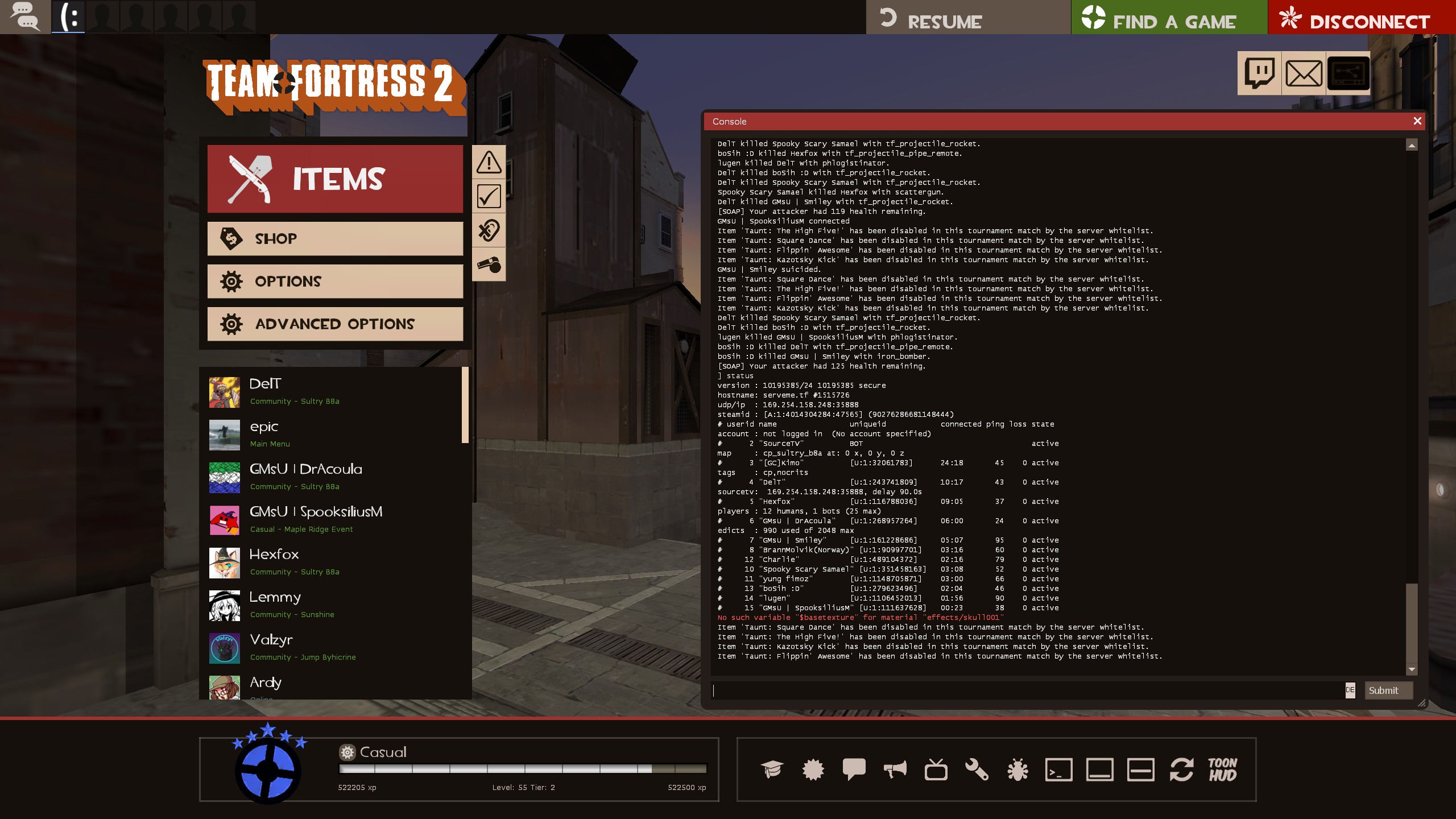This screenshot has height=819, width=1456.
Task: Click the DE language indicator in console
Action: click(1350, 690)
